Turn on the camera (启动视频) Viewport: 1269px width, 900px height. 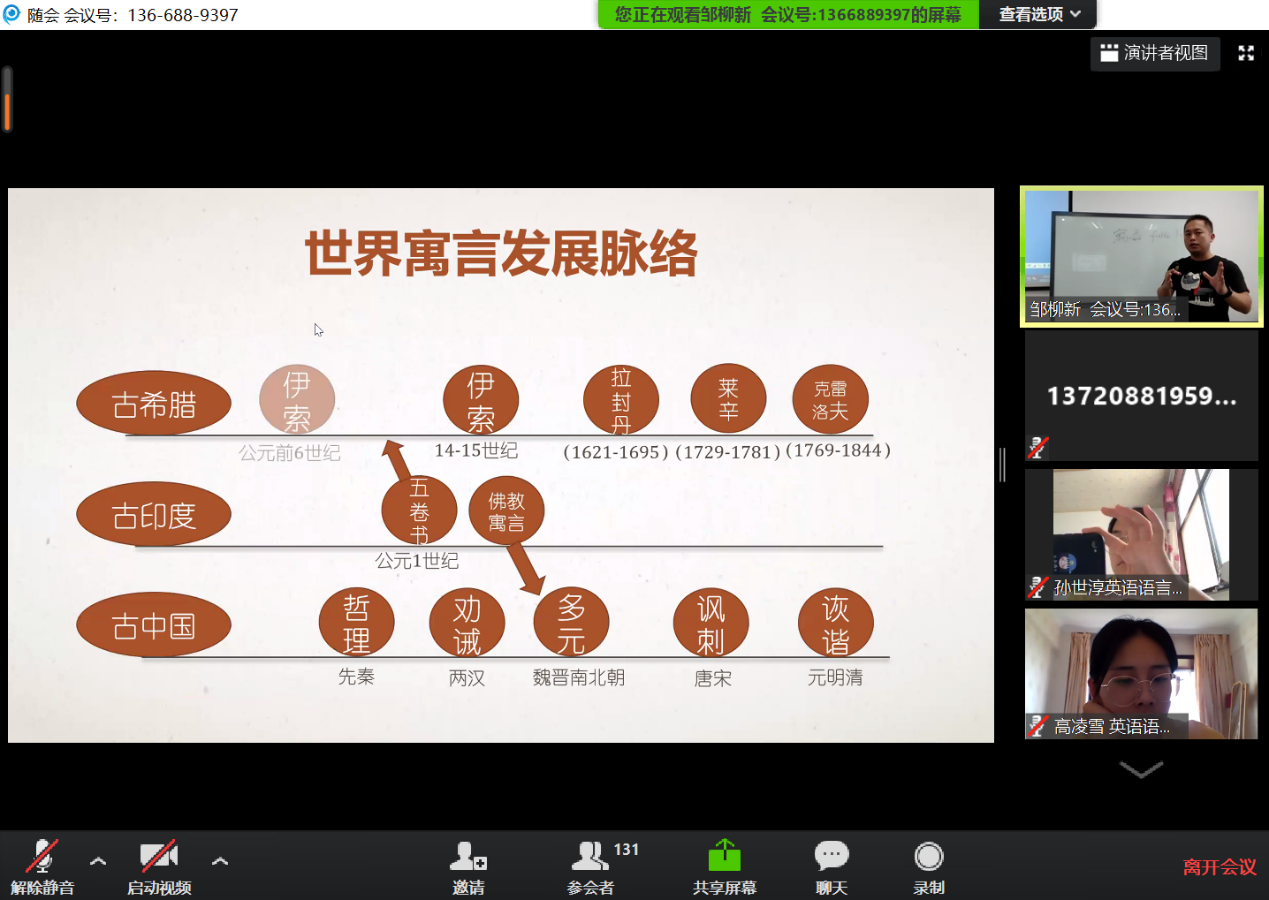click(159, 857)
